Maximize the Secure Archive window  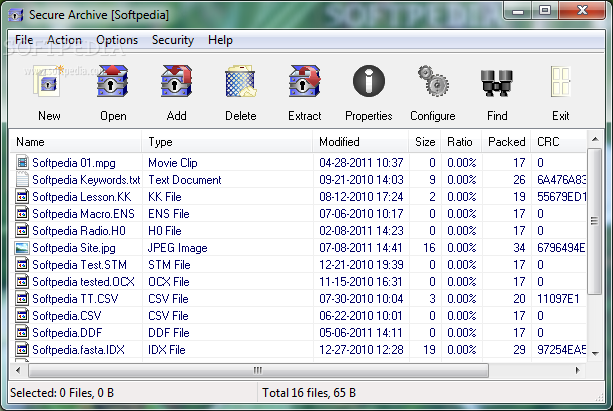tap(545, 11)
